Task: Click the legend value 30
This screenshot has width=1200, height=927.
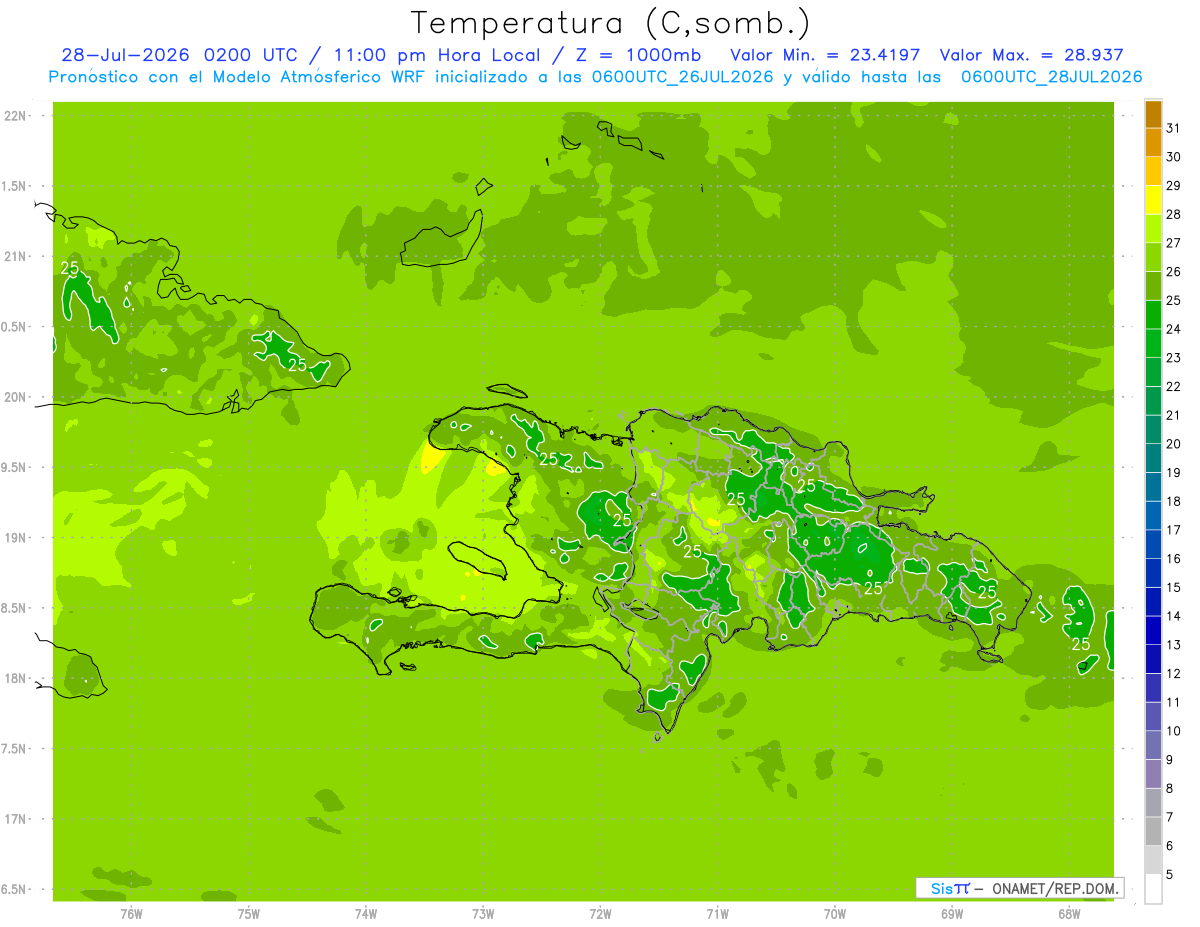Action: [x=1173, y=157]
